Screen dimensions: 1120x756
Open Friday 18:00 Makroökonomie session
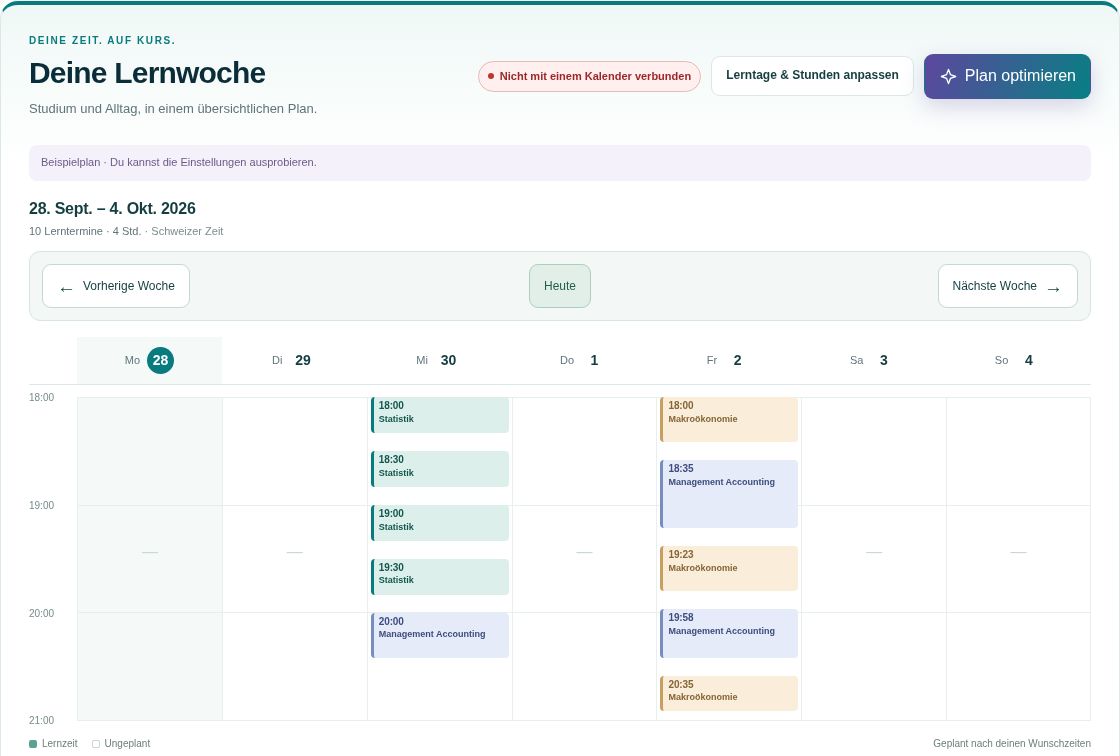pos(729,419)
